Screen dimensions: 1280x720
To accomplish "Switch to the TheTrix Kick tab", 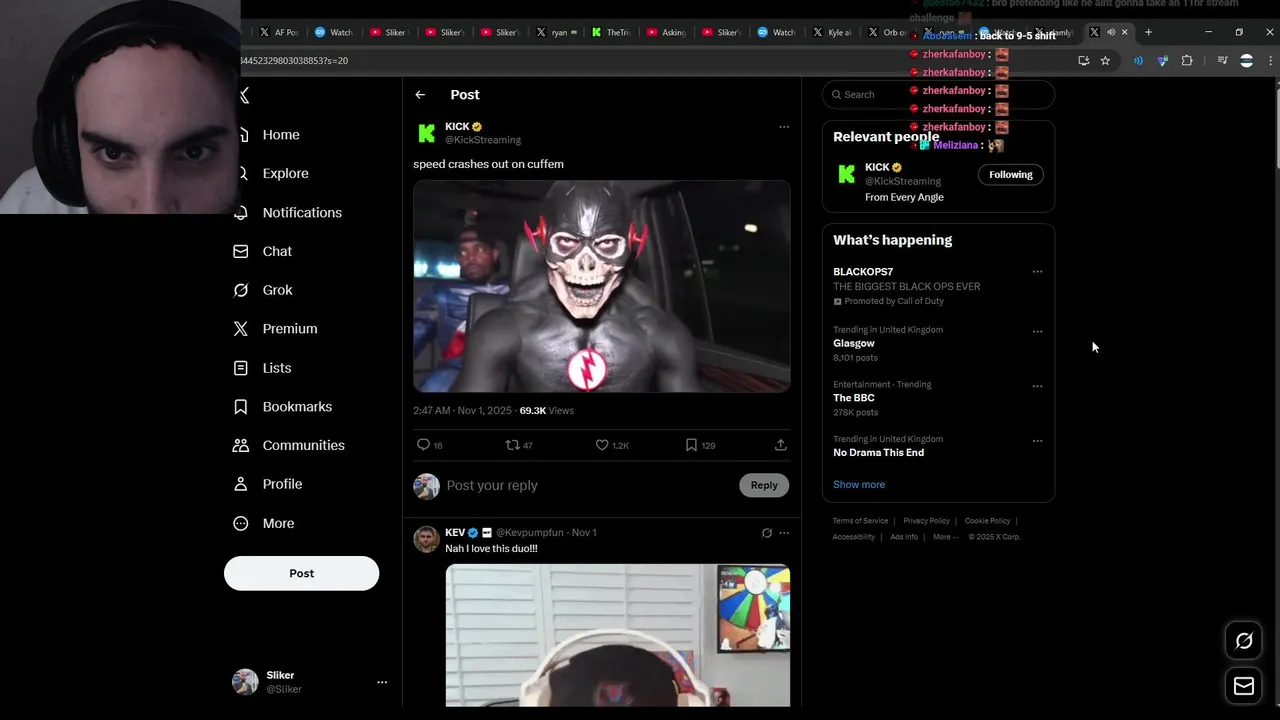I will click(612, 32).
